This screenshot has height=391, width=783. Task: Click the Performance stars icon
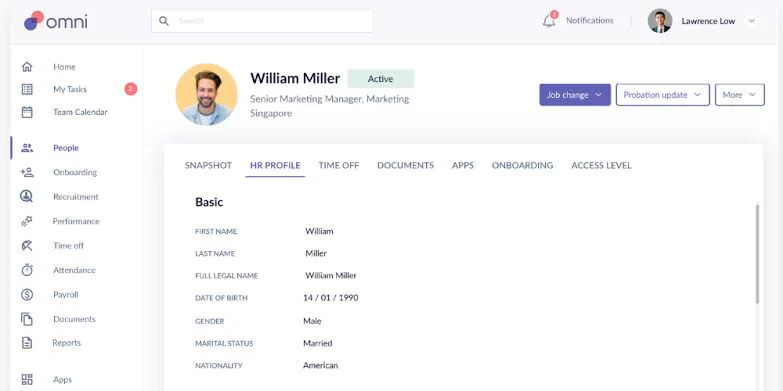27,221
